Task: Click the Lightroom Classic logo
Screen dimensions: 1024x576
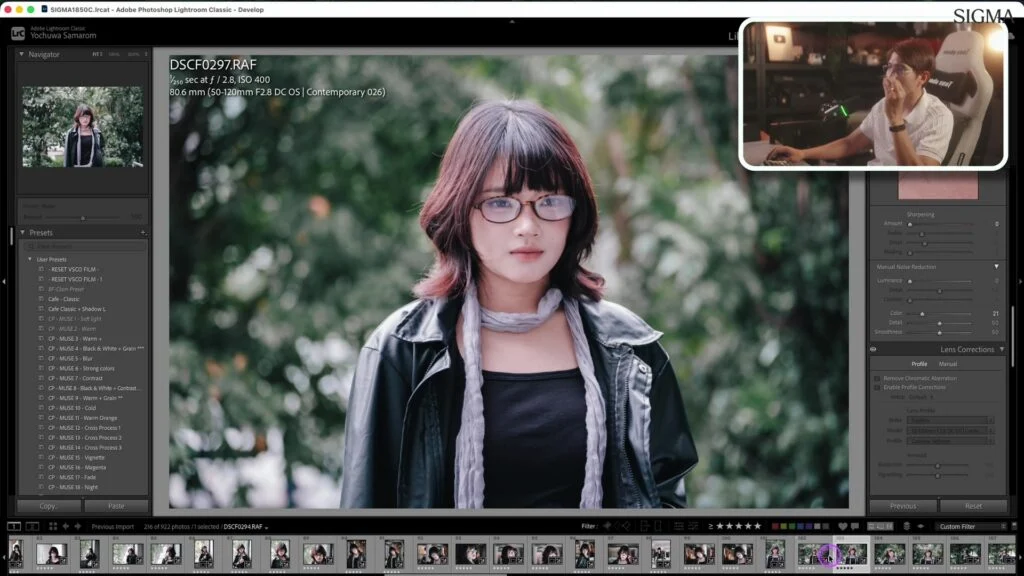Action: click(18, 33)
